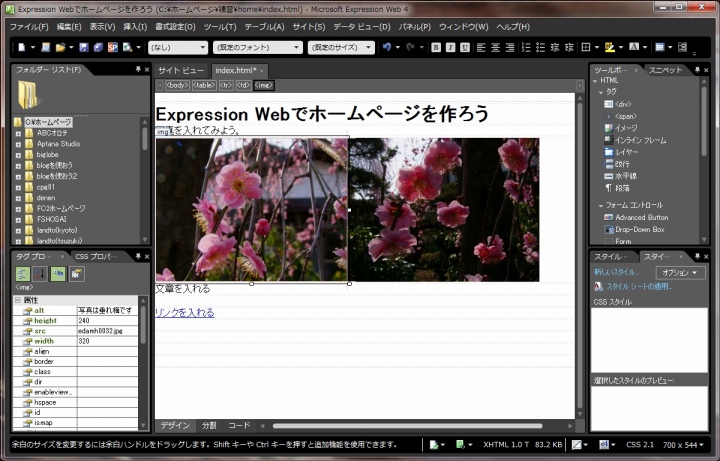This screenshot has height=461, width=720.
Task: Switch to the コード view tab
Action: 239,425
